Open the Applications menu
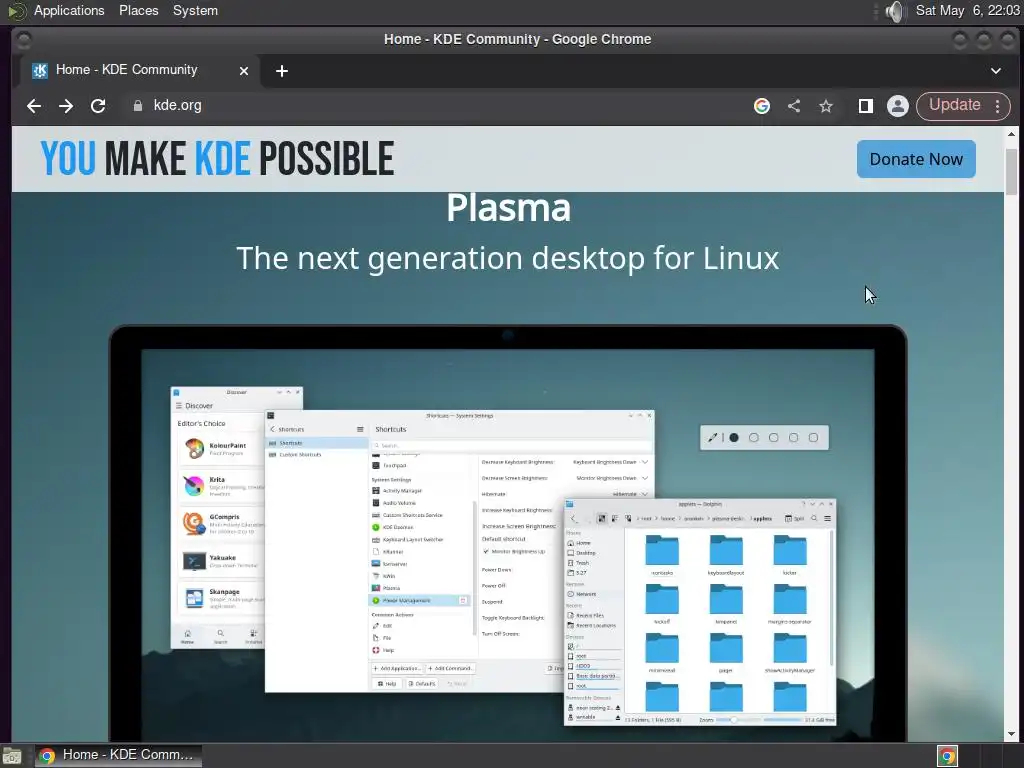1024x768 pixels. point(69,10)
